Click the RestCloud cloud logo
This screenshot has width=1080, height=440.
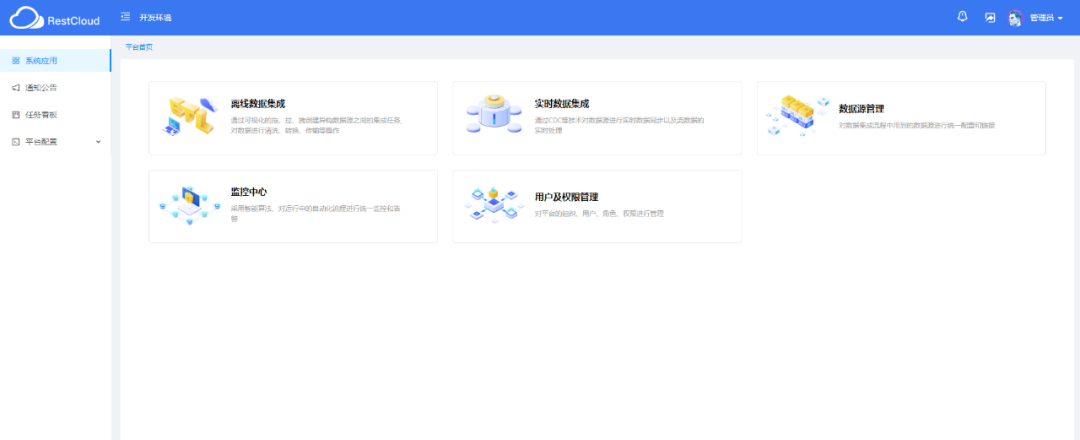(x=27, y=18)
